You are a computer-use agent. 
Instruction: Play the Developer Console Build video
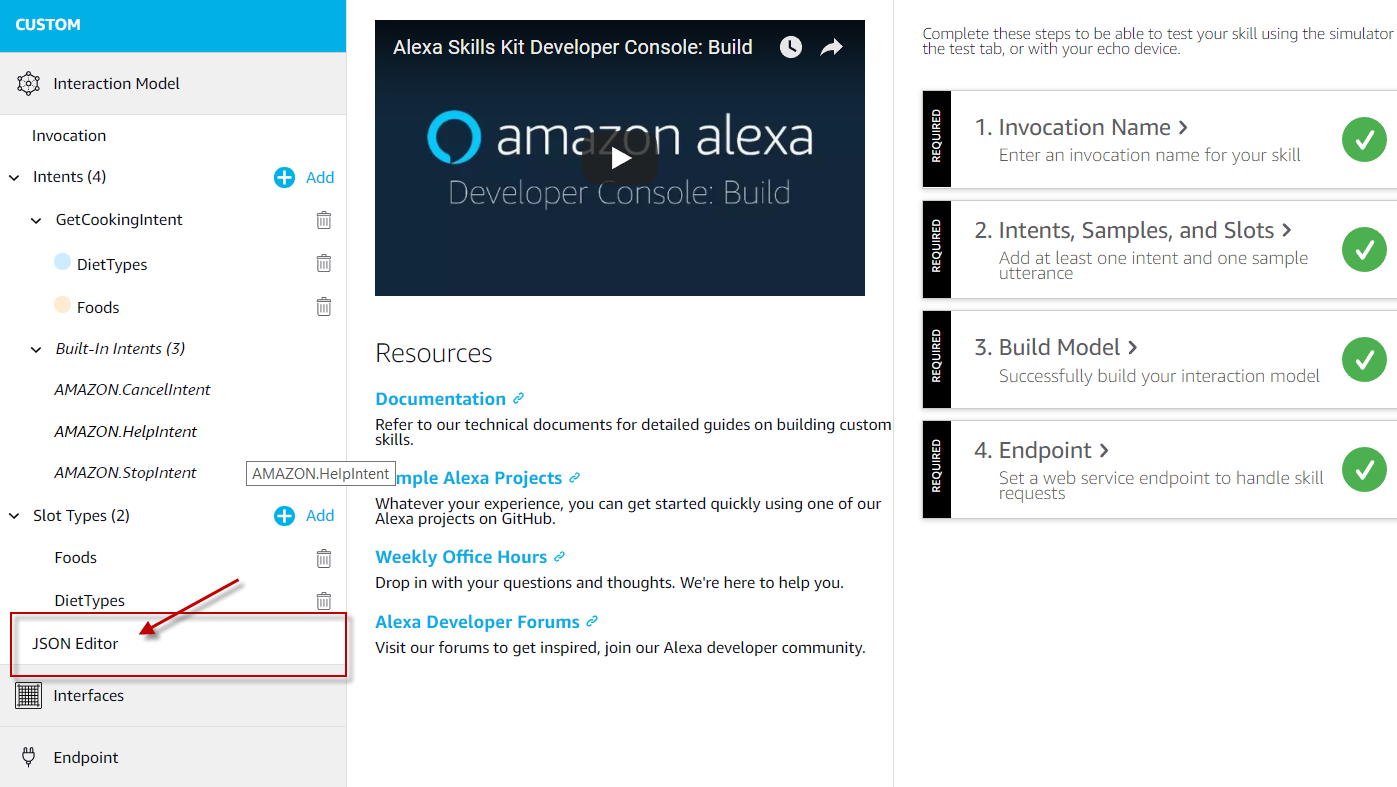click(620, 158)
